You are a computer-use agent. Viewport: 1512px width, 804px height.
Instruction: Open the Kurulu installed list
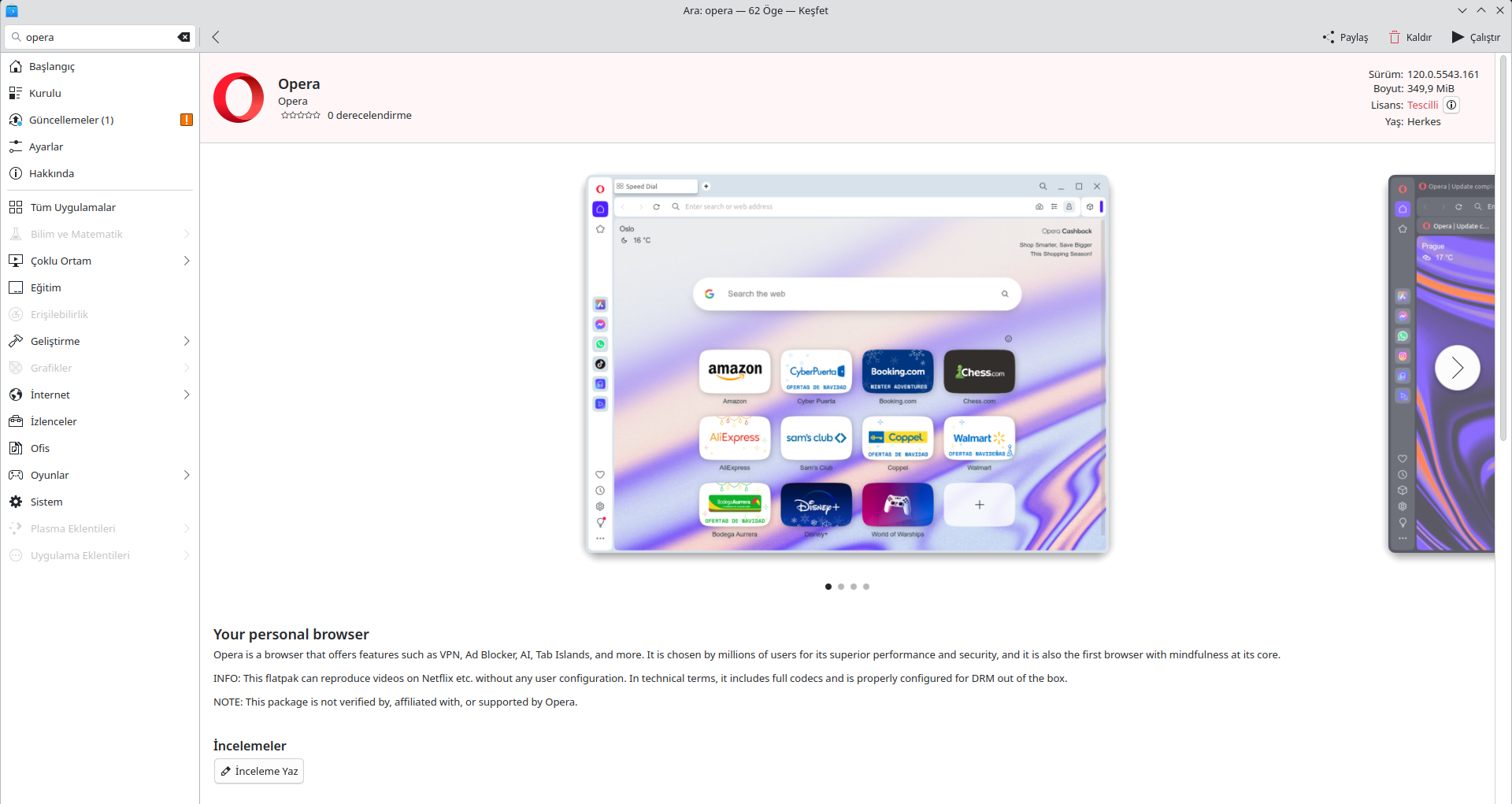(x=100, y=93)
